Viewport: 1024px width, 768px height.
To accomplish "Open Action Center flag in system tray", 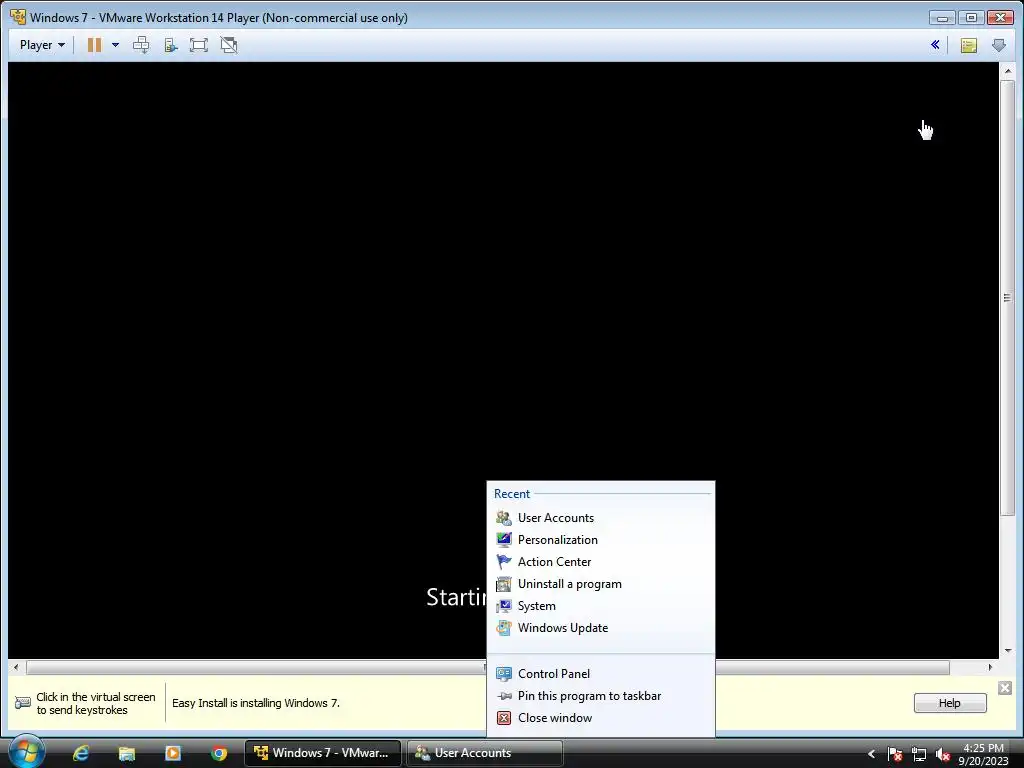I will point(895,754).
